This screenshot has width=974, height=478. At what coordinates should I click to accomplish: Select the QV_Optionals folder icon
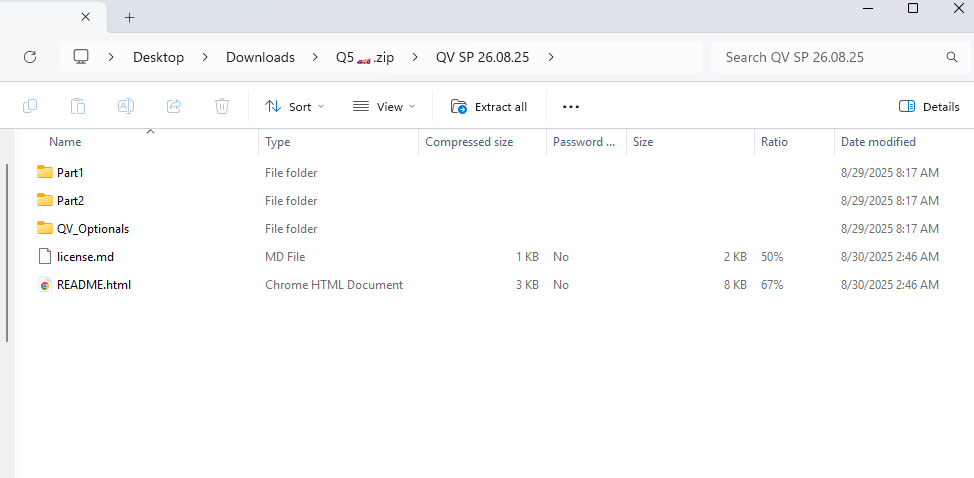[x=45, y=228]
